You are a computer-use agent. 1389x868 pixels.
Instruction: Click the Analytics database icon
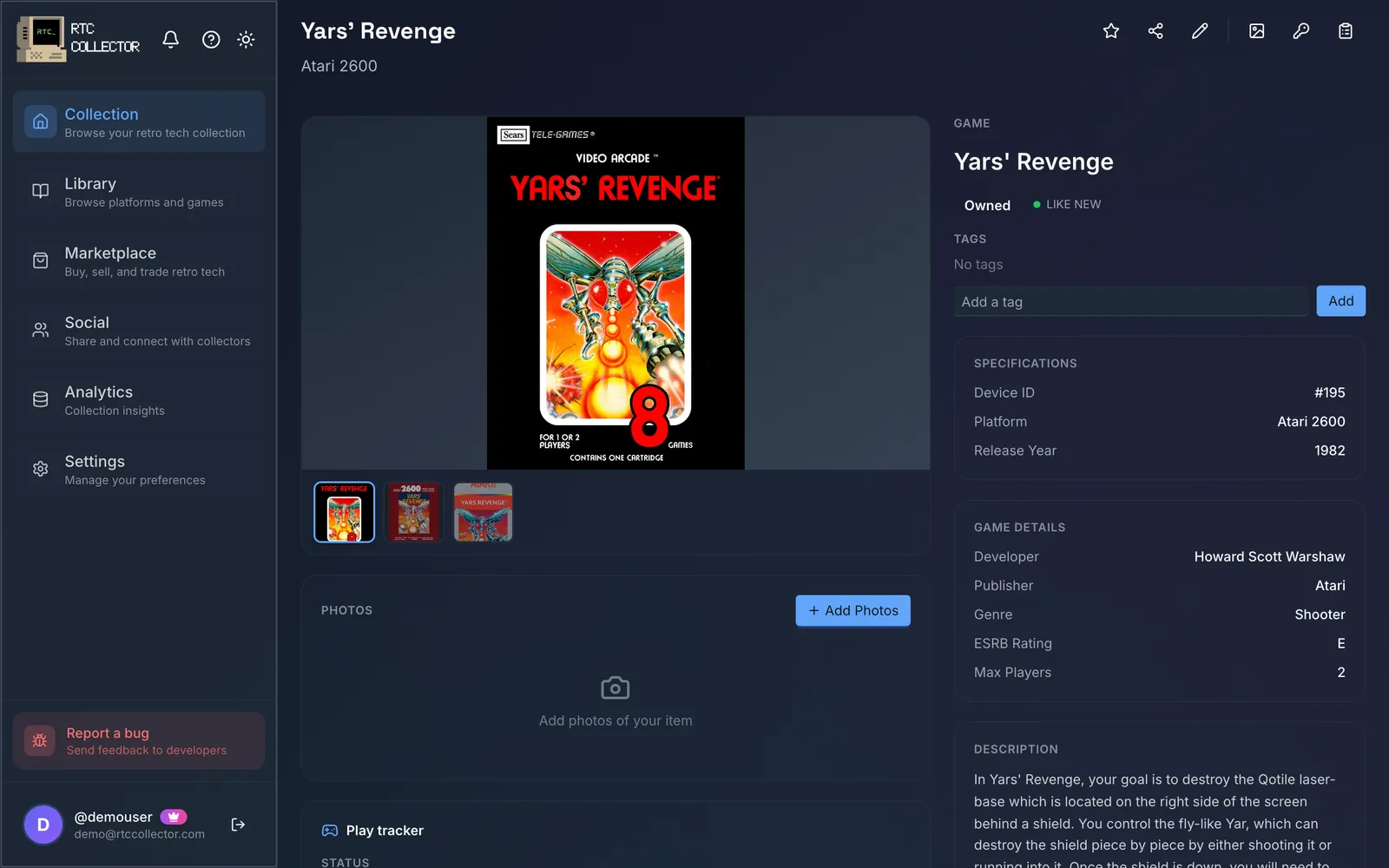pyautogui.click(x=41, y=399)
